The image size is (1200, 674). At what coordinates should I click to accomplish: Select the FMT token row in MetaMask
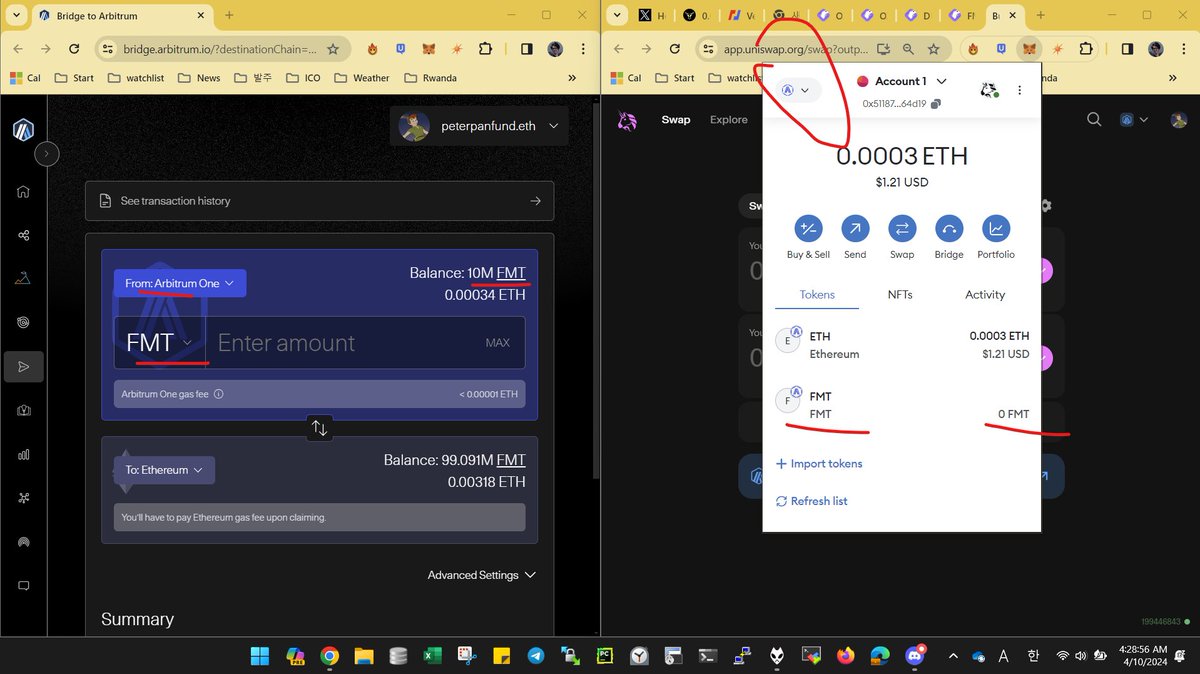[x=902, y=405]
